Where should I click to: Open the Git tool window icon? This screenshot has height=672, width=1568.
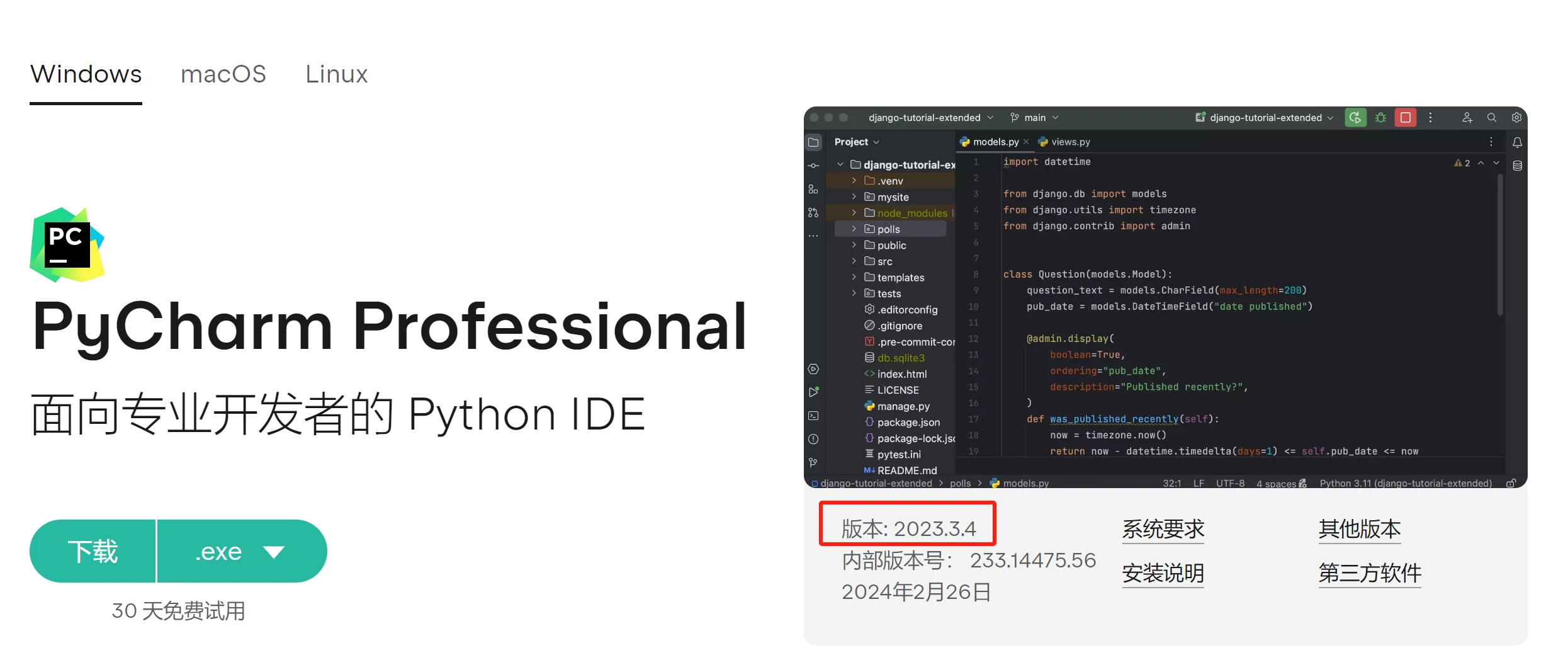[813, 462]
